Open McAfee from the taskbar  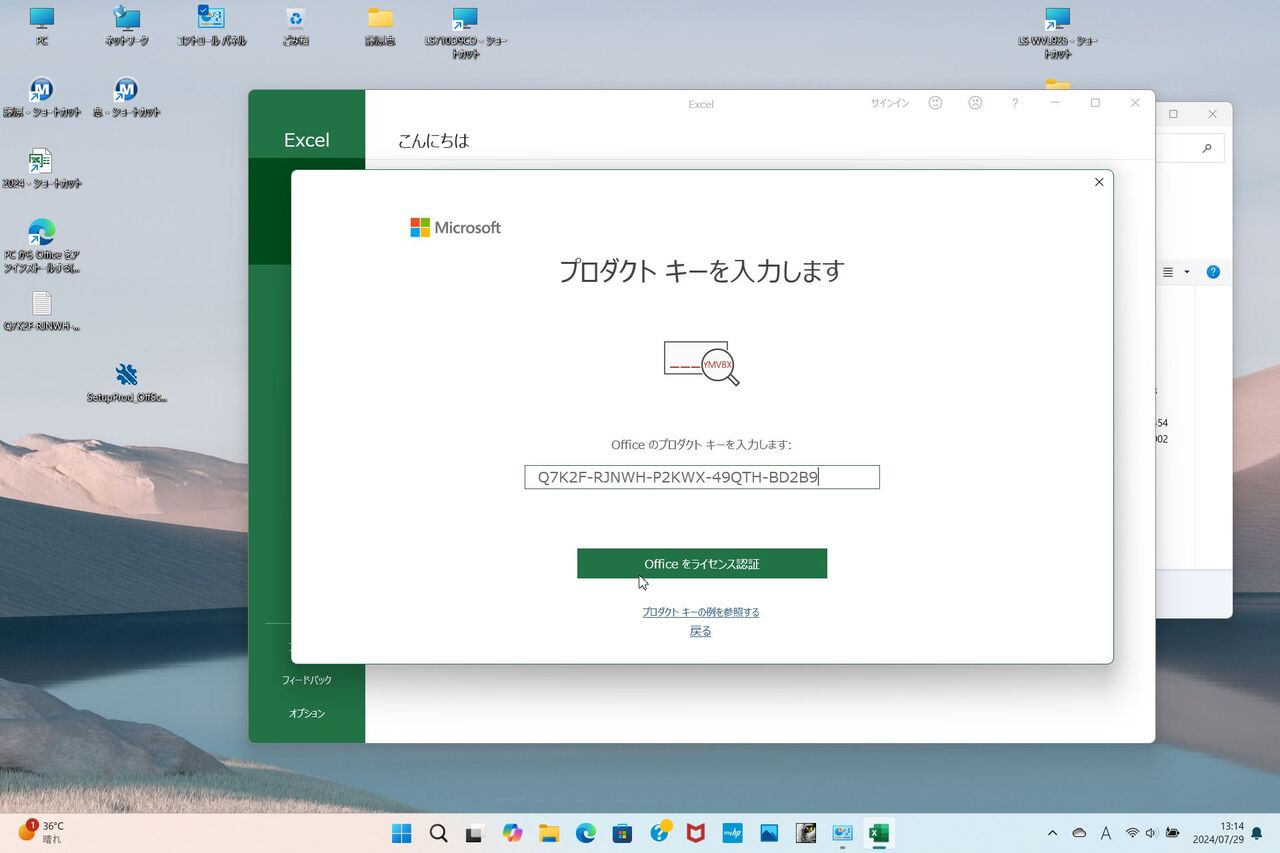pos(696,833)
